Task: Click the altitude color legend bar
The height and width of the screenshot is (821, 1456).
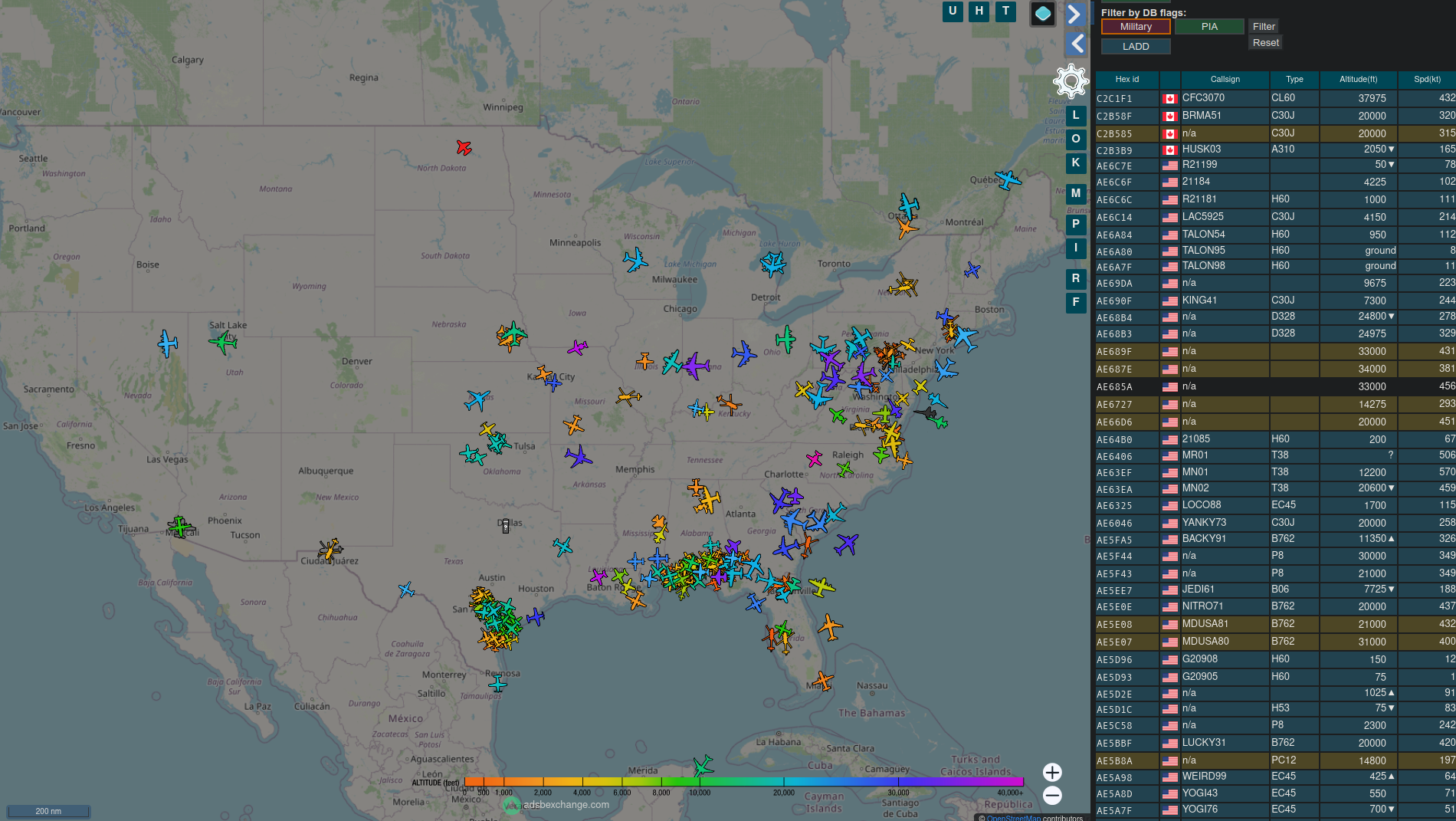Action: coord(744,782)
